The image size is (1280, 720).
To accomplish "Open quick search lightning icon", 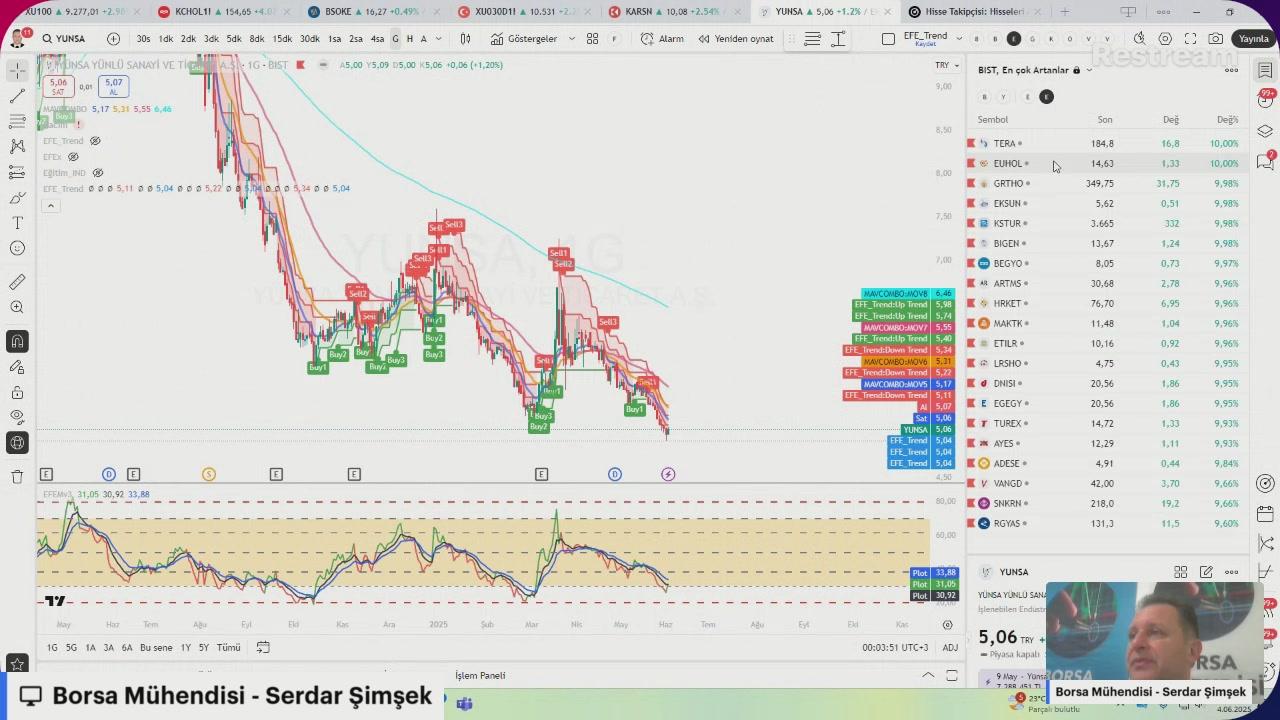I will click(1139, 39).
